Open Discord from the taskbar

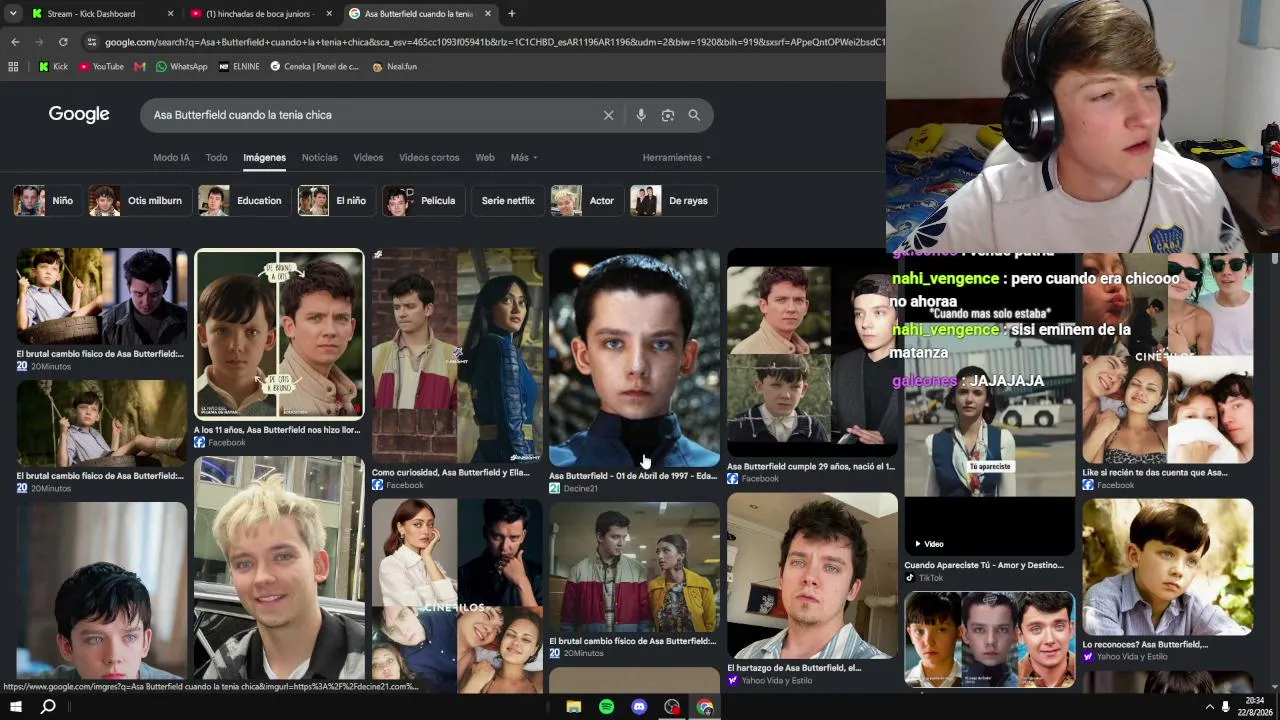pyautogui.click(x=639, y=707)
